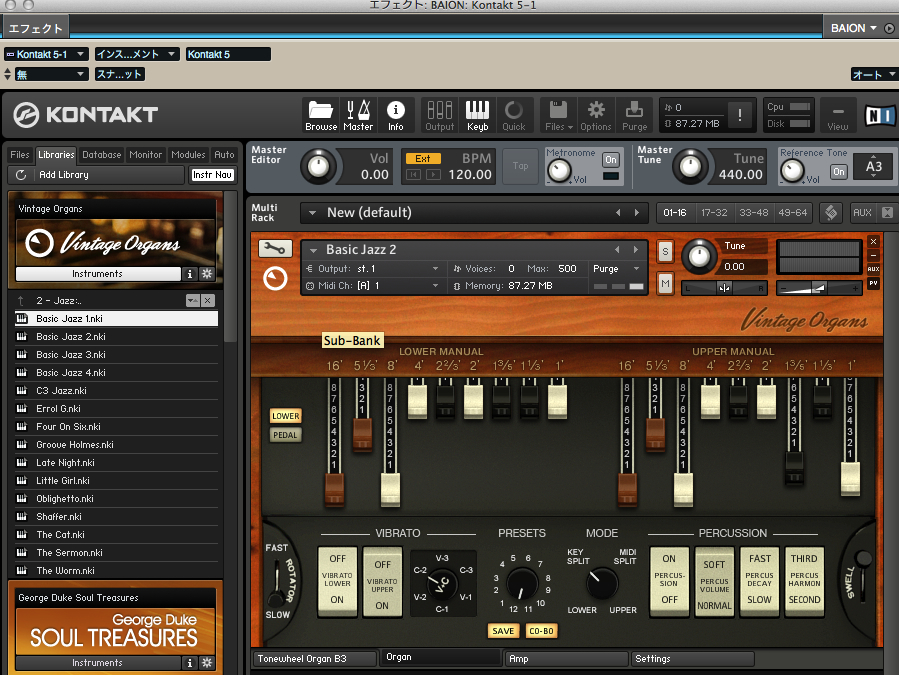Screen dimensions: 899x675
Task: Open the Browse panel icon
Action: (x=320, y=115)
